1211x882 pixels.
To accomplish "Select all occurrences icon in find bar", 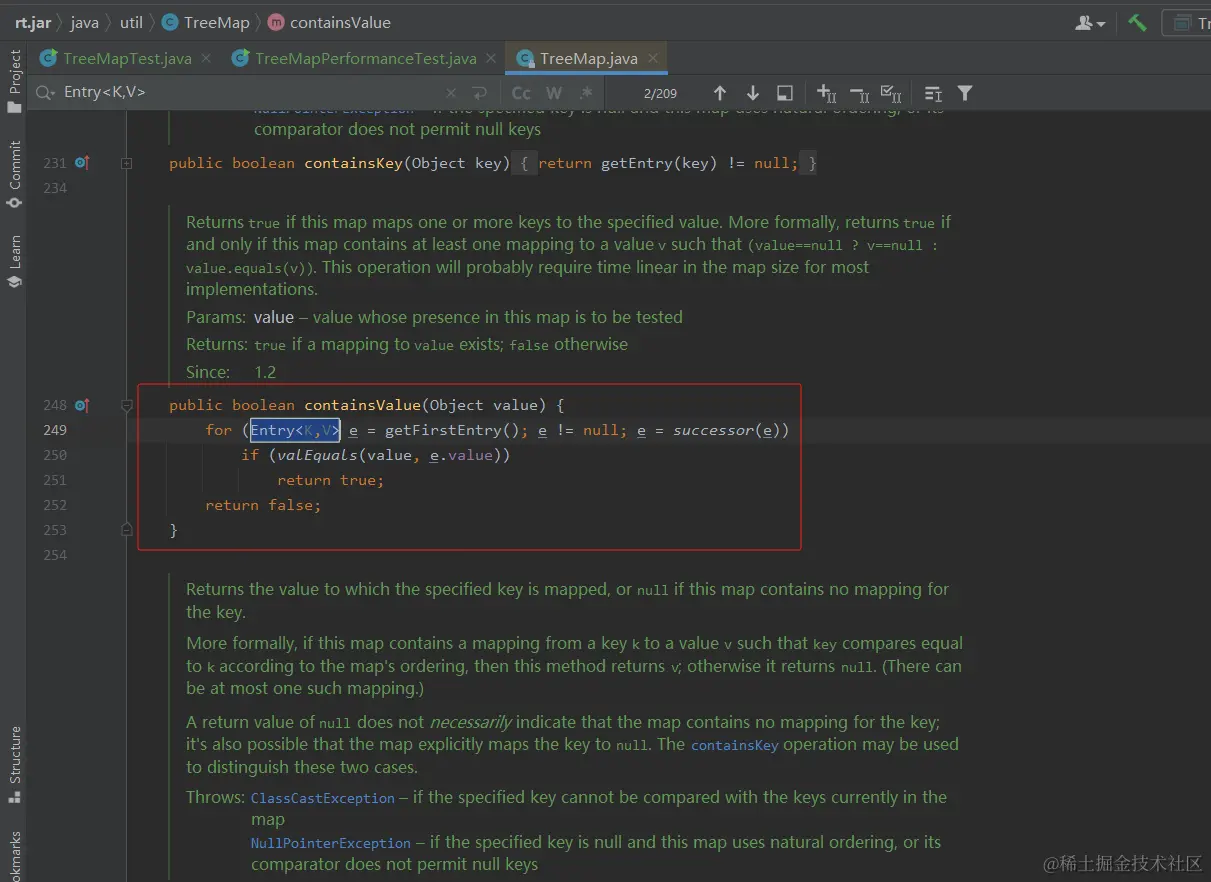I will tap(891, 93).
